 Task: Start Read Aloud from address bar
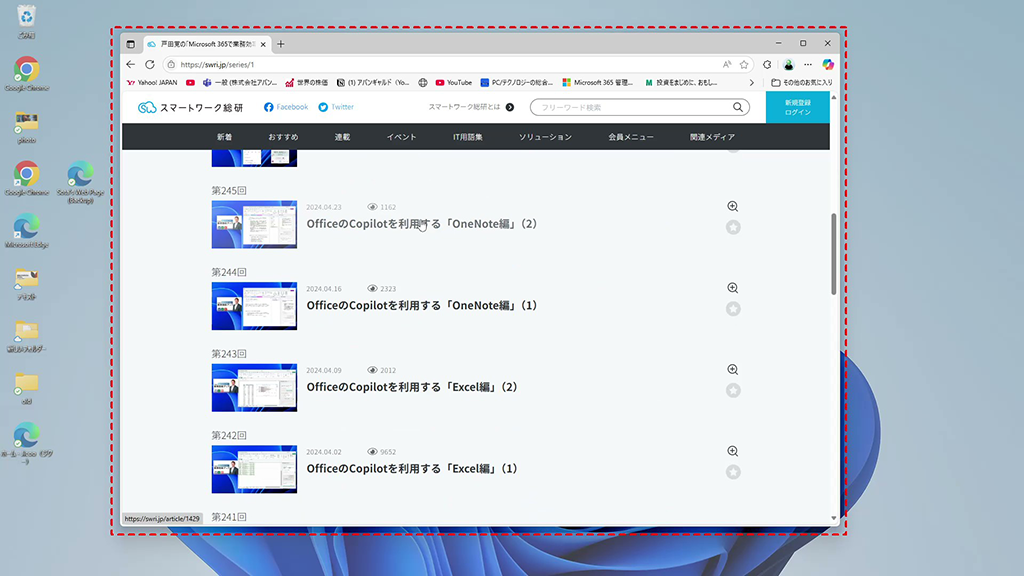point(727,65)
